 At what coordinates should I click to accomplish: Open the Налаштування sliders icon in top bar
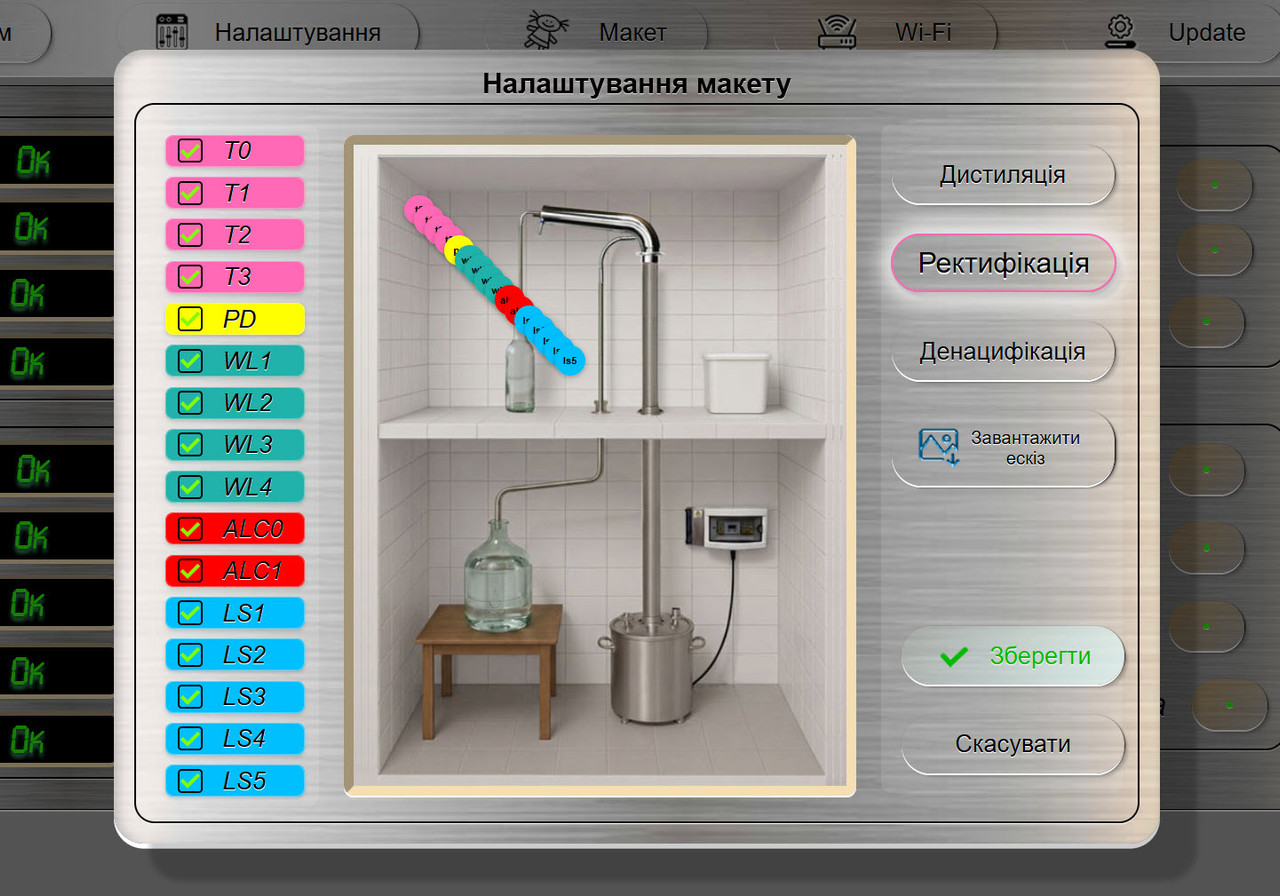(x=173, y=31)
